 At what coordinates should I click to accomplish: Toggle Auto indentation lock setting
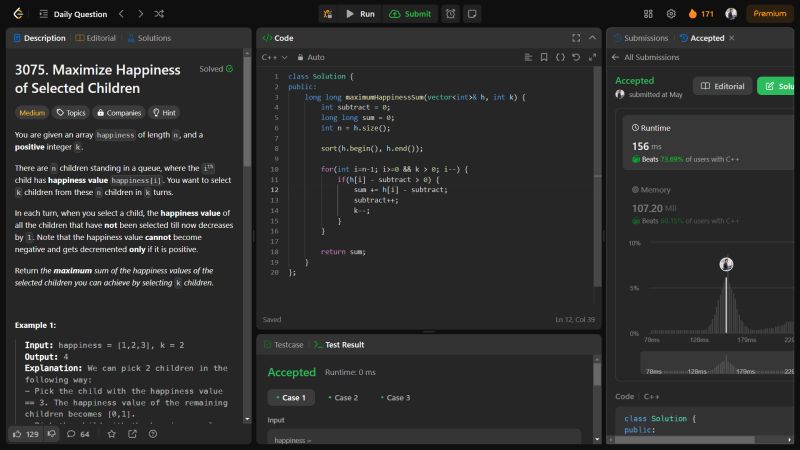pyautogui.click(x=311, y=57)
